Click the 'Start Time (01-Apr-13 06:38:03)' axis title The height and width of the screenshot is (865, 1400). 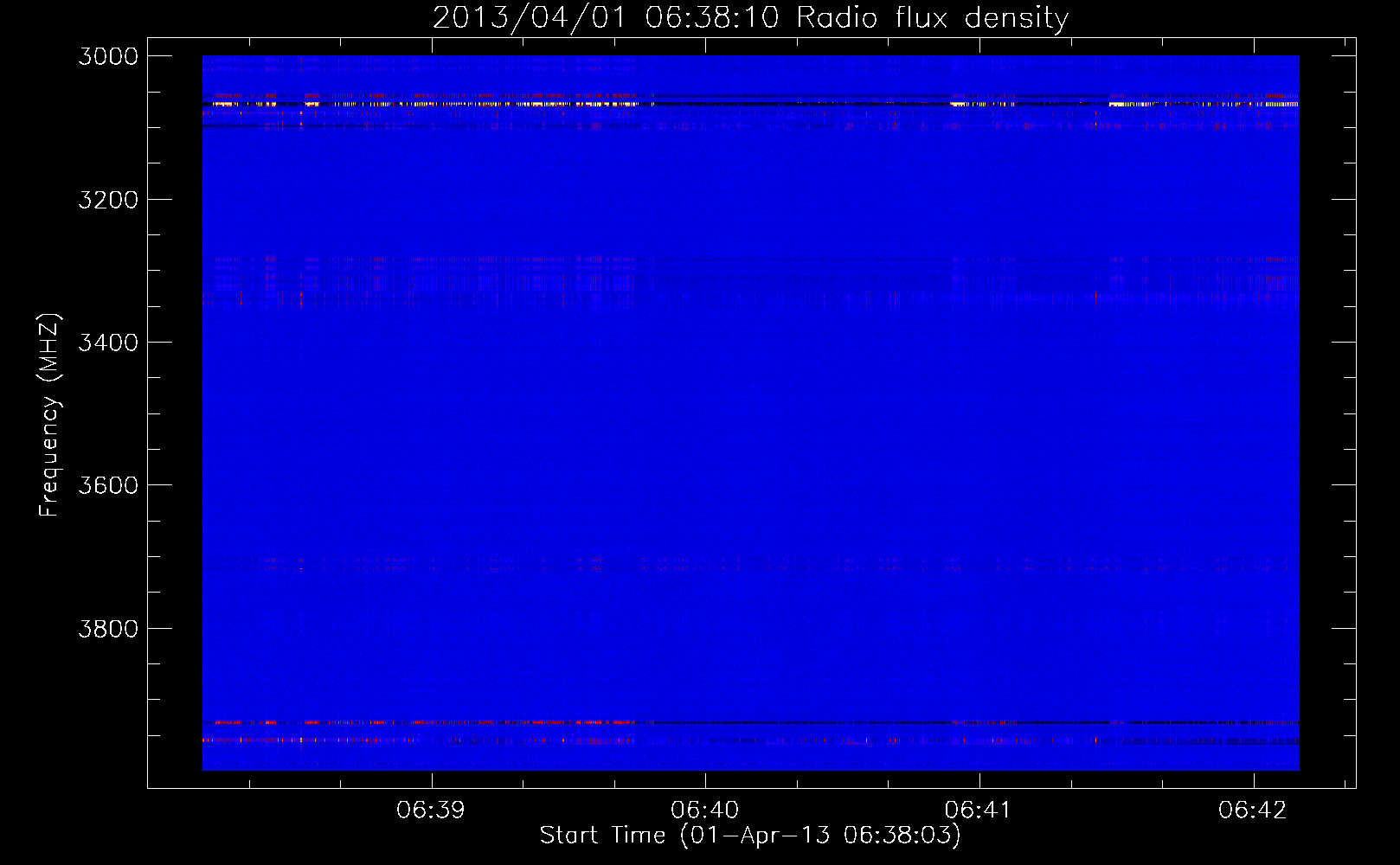tap(750, 836)
